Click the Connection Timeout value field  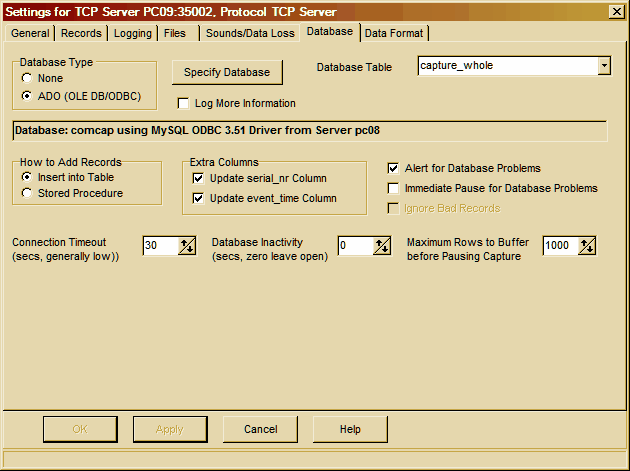pyautogui.click(x=159, y=246)
